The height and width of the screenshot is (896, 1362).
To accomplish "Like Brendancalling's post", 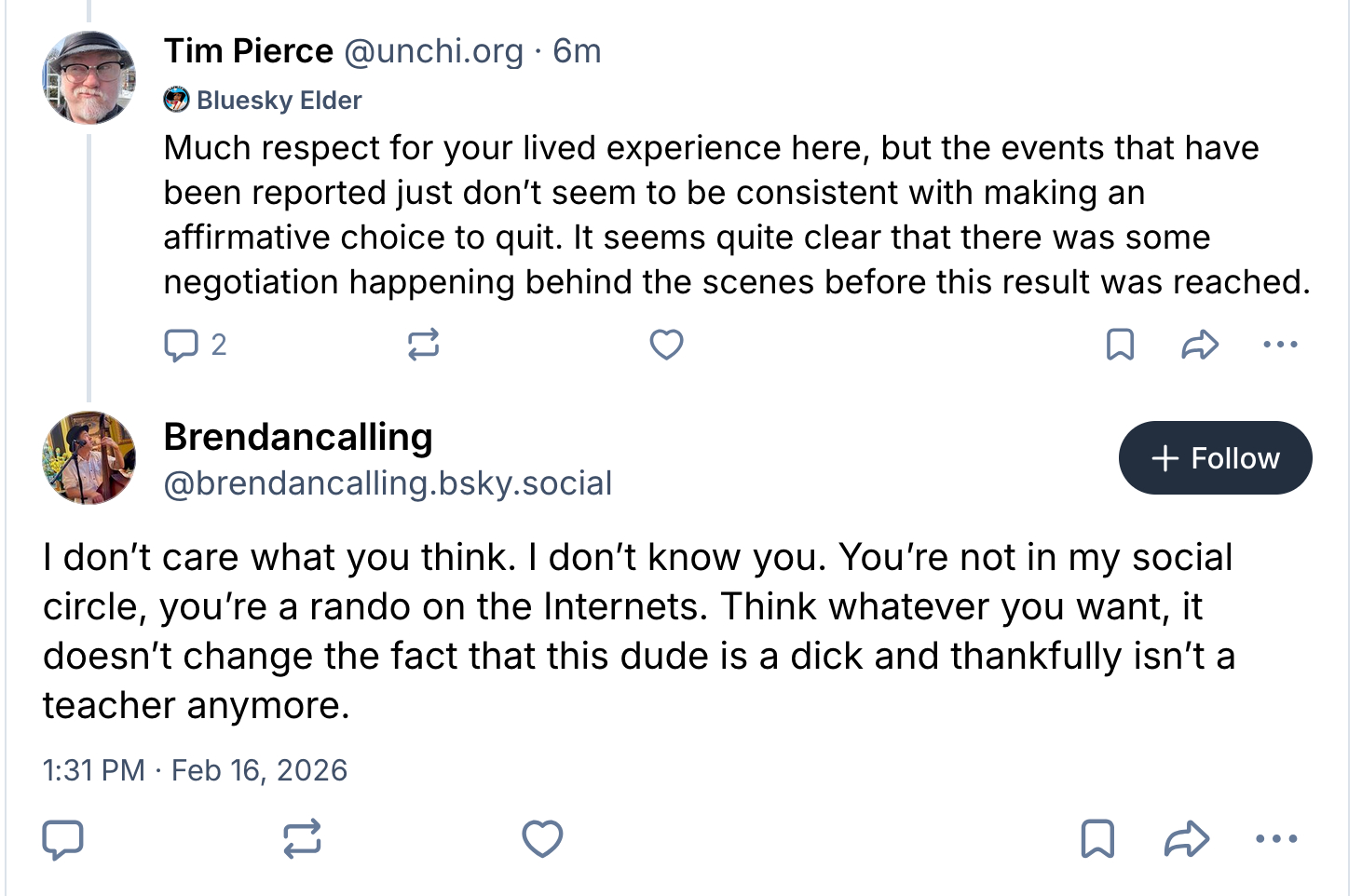I will coord(542,839).
